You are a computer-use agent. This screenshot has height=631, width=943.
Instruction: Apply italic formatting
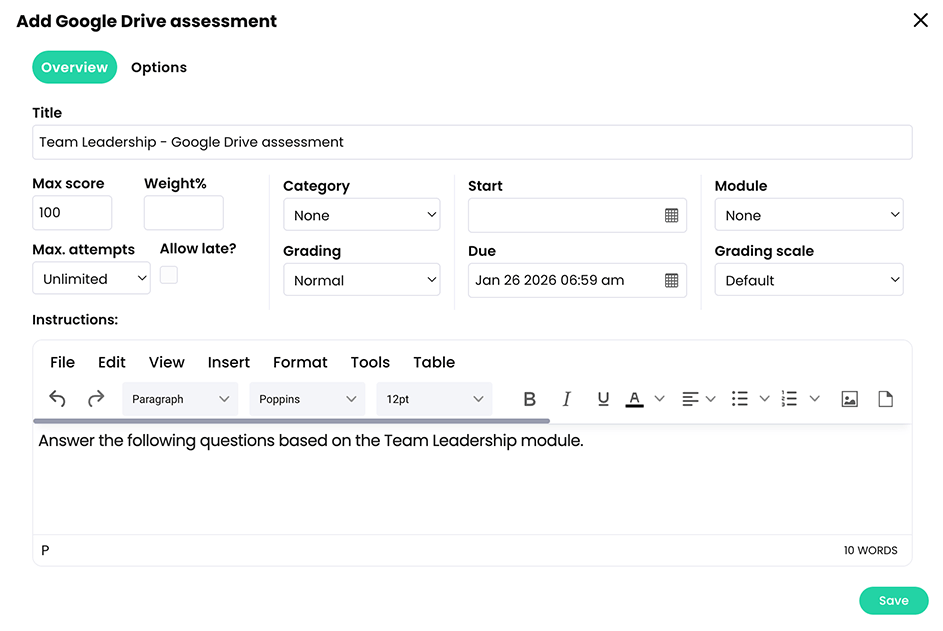point(566,398)
